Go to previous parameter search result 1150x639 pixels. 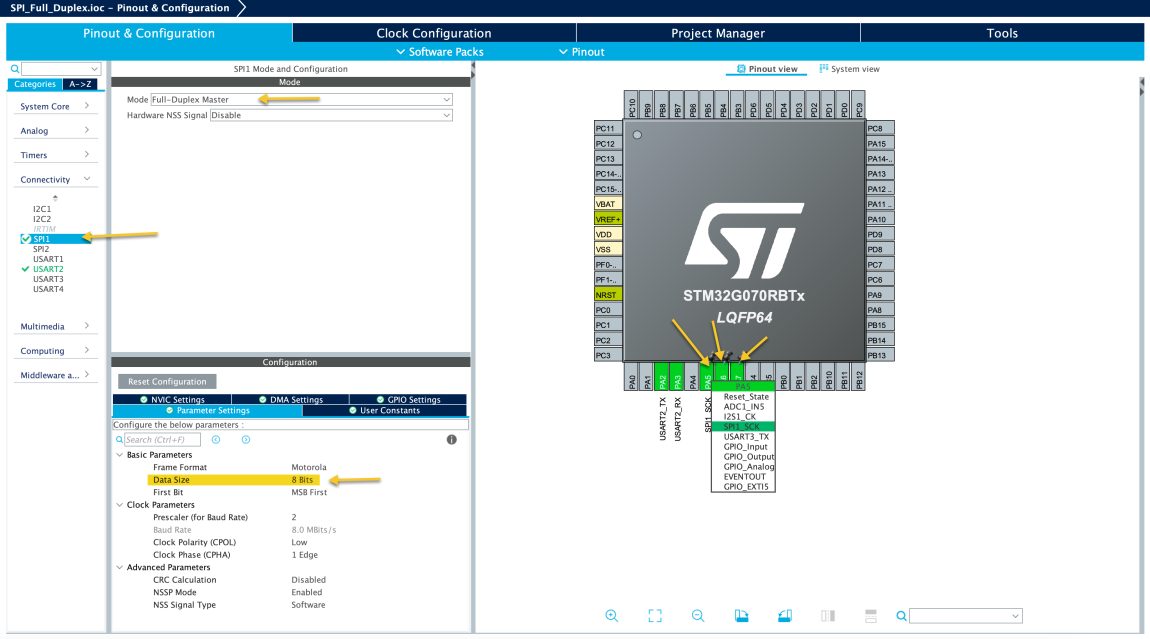tap(216, 439)
